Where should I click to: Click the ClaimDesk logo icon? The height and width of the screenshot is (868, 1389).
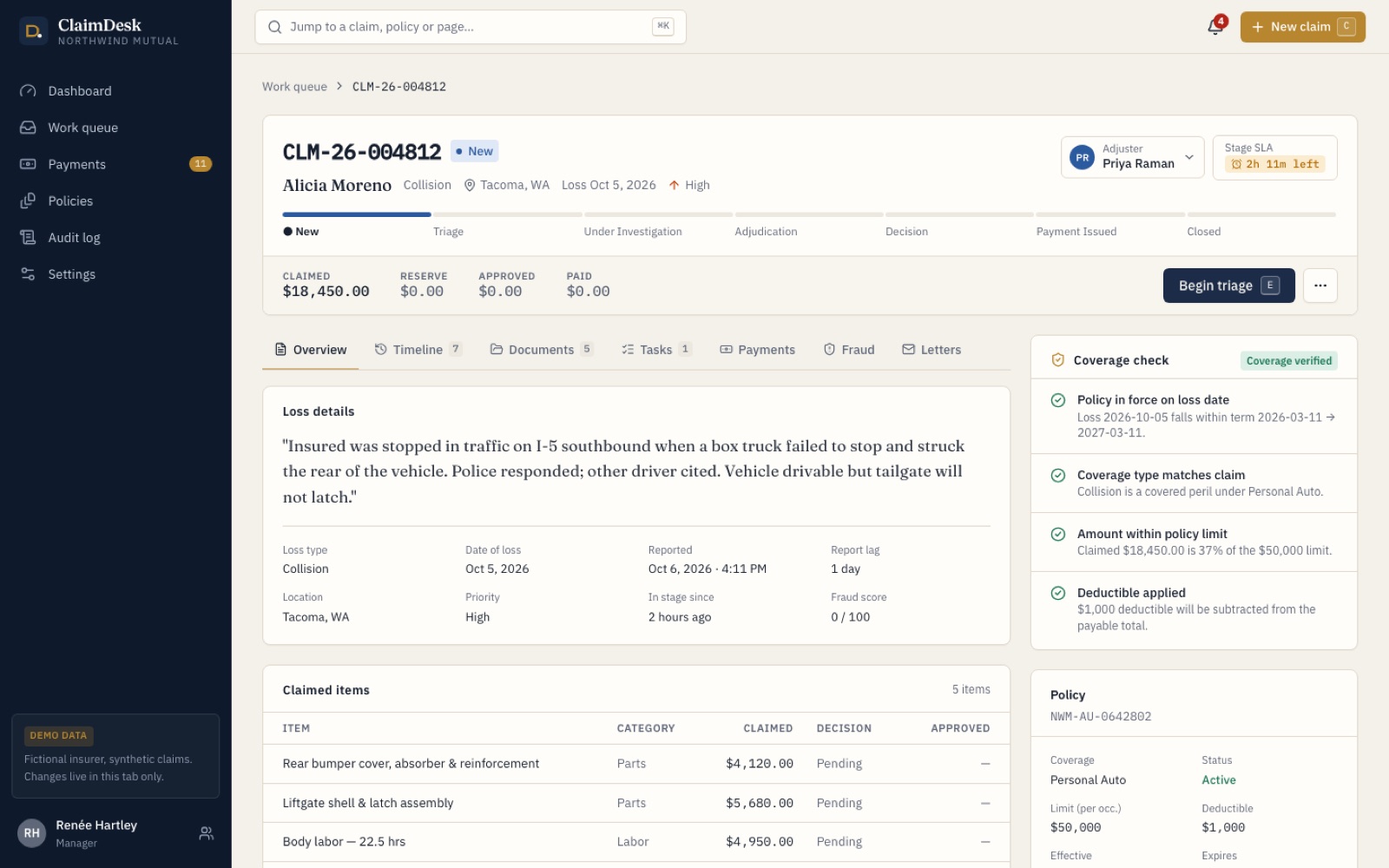click(x=34, y=31)
